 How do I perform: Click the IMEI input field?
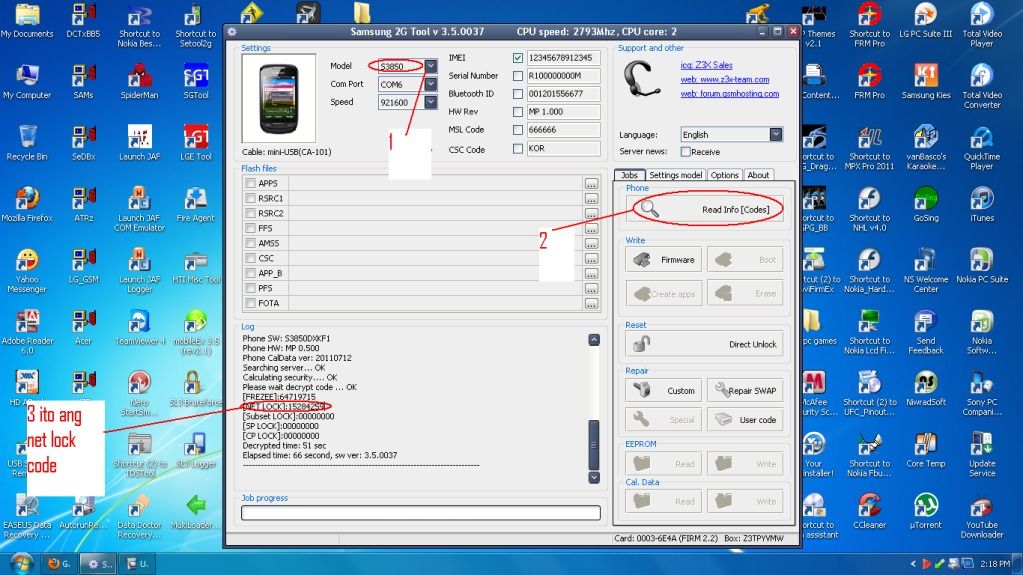tap(562, 58)
